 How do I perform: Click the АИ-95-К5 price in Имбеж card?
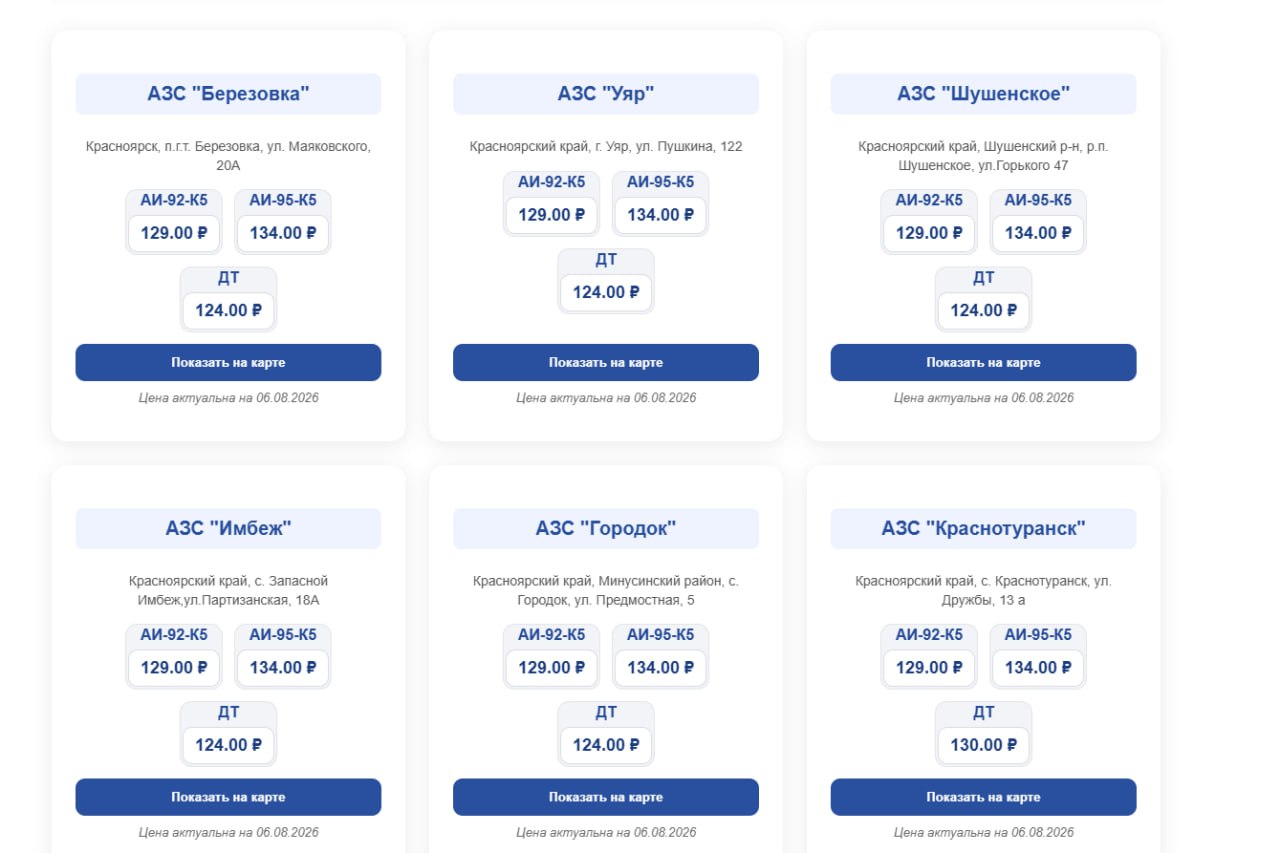[x=283, y=668]
